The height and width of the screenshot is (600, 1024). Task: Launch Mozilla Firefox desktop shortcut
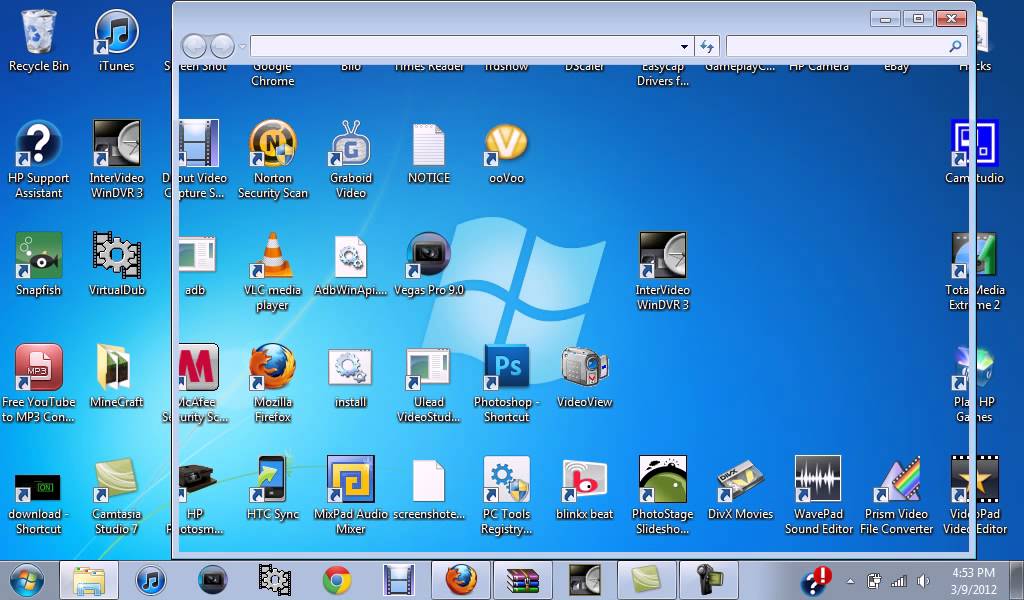pyautogui.click(x=272, y=384)
